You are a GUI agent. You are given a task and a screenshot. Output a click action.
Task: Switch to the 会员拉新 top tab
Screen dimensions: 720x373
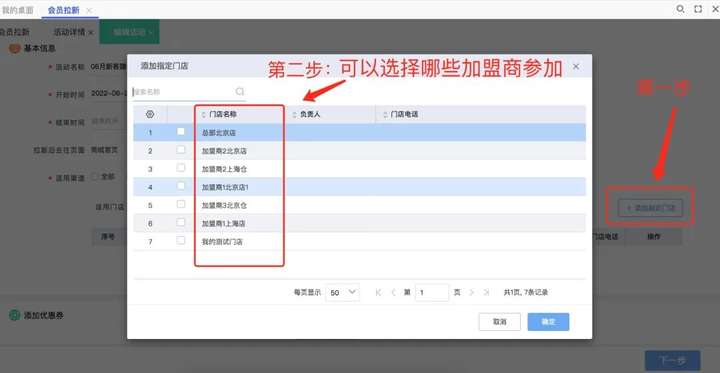click(x=64, y=10)
